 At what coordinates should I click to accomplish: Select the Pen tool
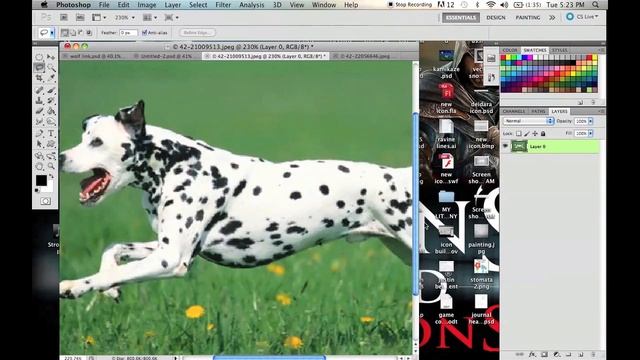click(x=39, y=133)
